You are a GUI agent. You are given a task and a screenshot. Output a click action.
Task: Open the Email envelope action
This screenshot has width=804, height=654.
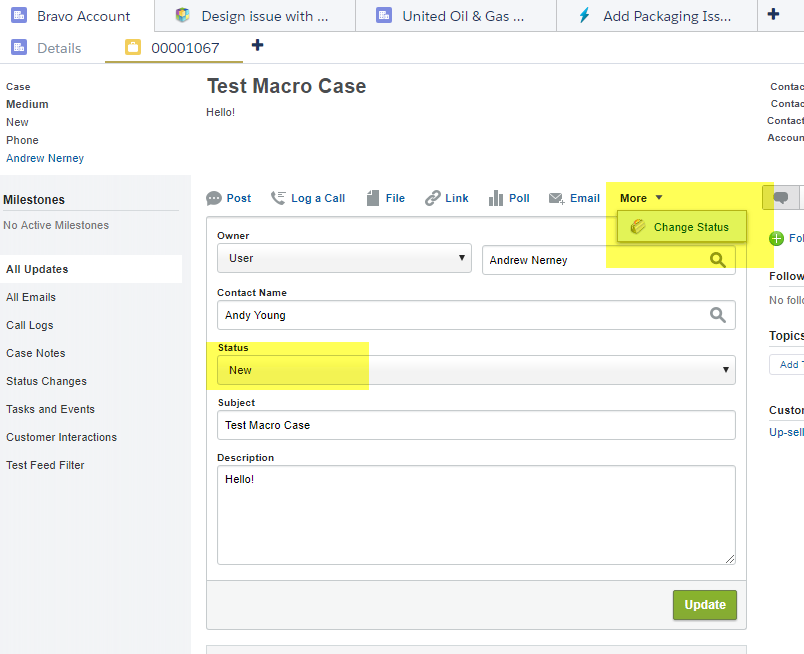pos(557,198)
